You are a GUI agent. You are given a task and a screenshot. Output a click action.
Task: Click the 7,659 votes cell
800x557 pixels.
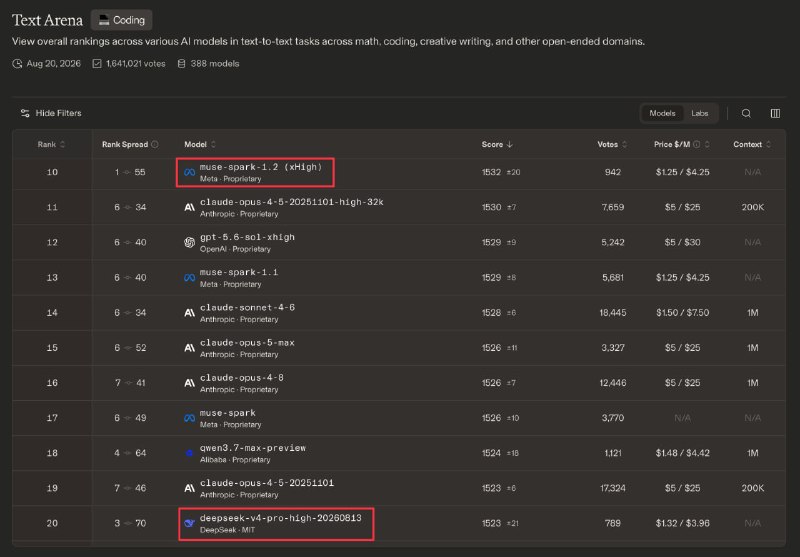[x=612, y=208]
